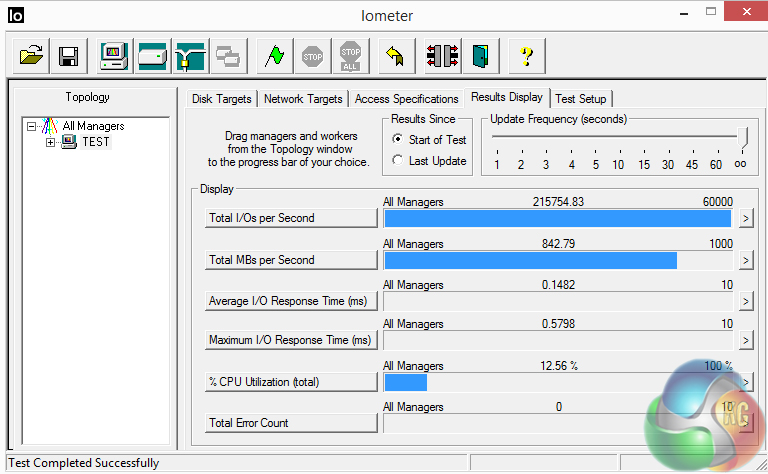Click Total MBs per Second button
The width and height of the screenshot is (768, 474).
[291, 260]
